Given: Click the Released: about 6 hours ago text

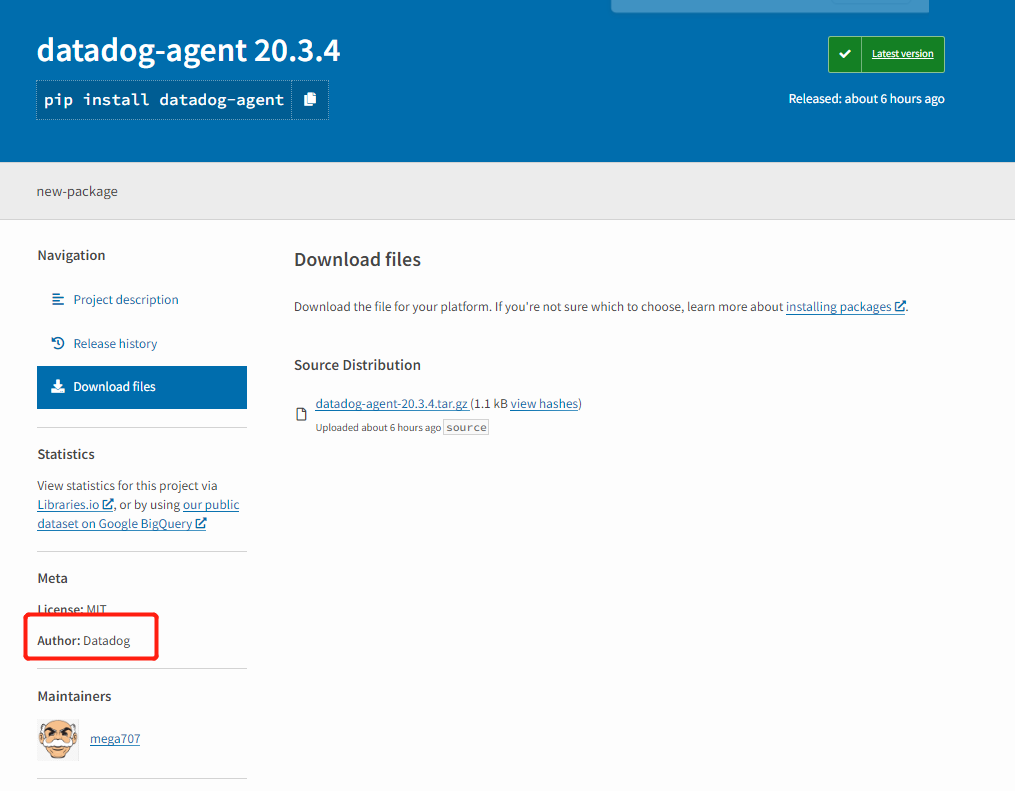Looking at the screenshot, I should pyautogui.click(x=866, y=99).
